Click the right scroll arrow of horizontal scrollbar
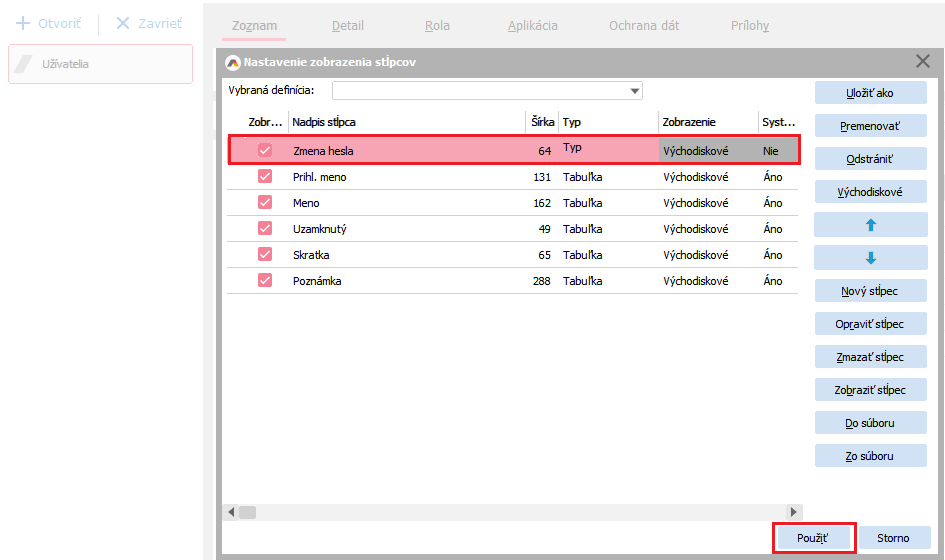The image size is (945, 560). 794,512
